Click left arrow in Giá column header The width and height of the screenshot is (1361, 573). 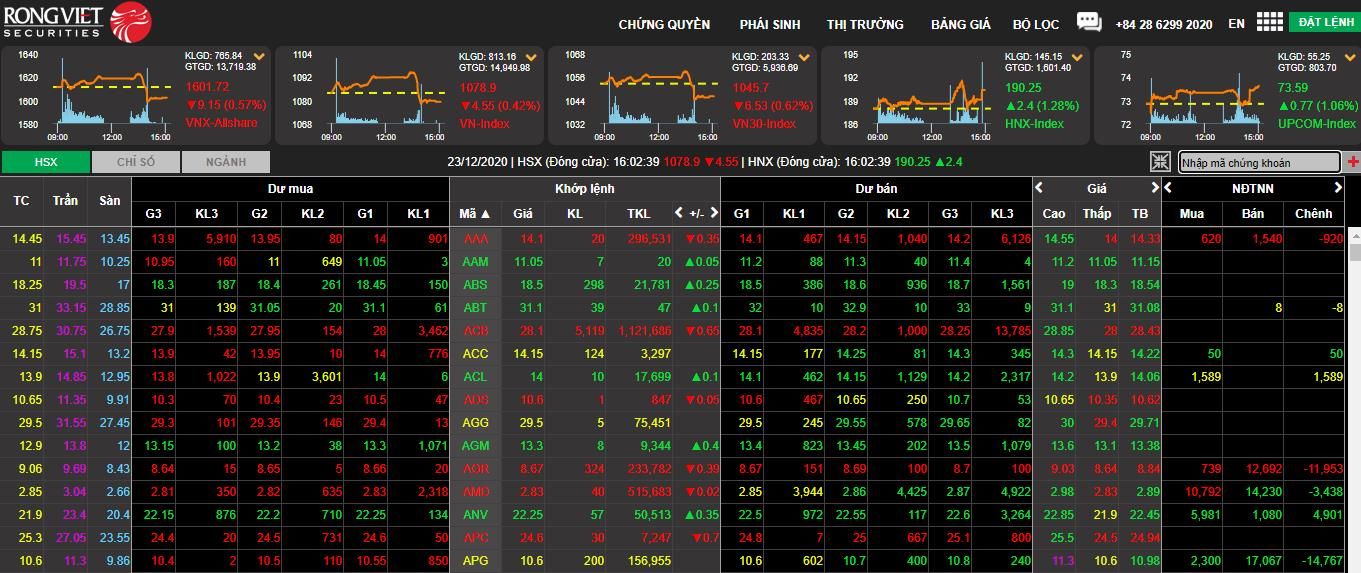tap(1039, 188)
